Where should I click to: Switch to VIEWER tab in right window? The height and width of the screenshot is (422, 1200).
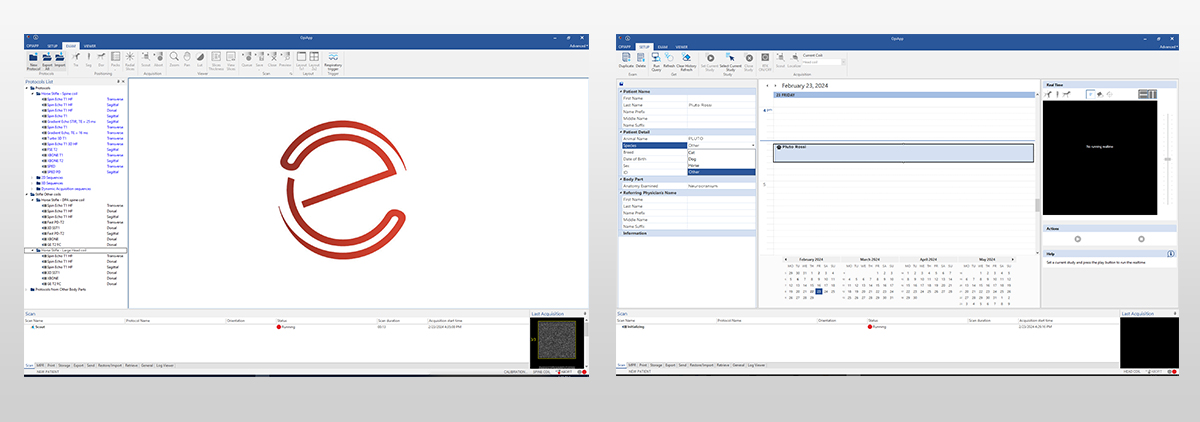681,47
